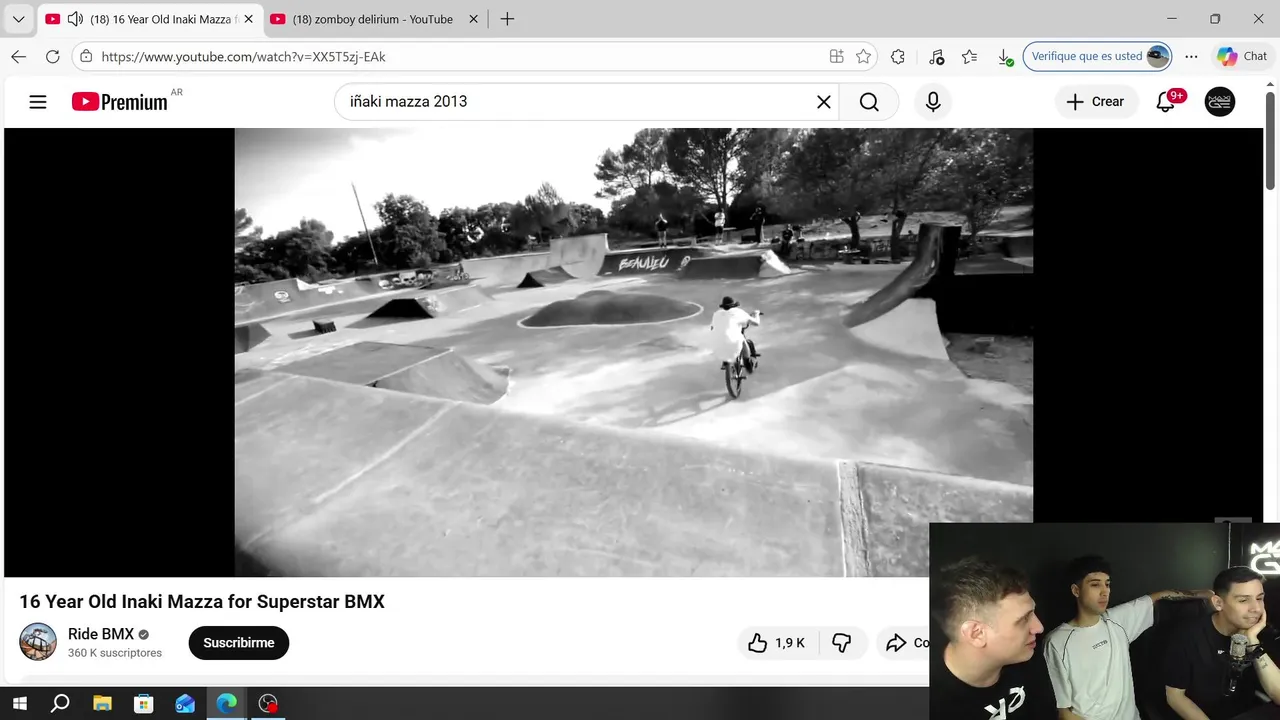Image resolution: width=1280 pixels, height=720 pixels.
Task: Open a new tab with the plus button
Action: pos(507,19)
